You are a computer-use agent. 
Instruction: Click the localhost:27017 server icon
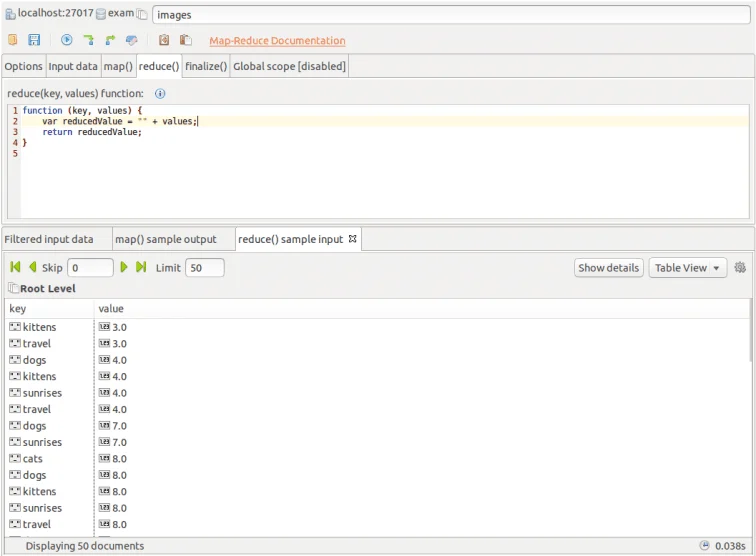pos(10,14)
